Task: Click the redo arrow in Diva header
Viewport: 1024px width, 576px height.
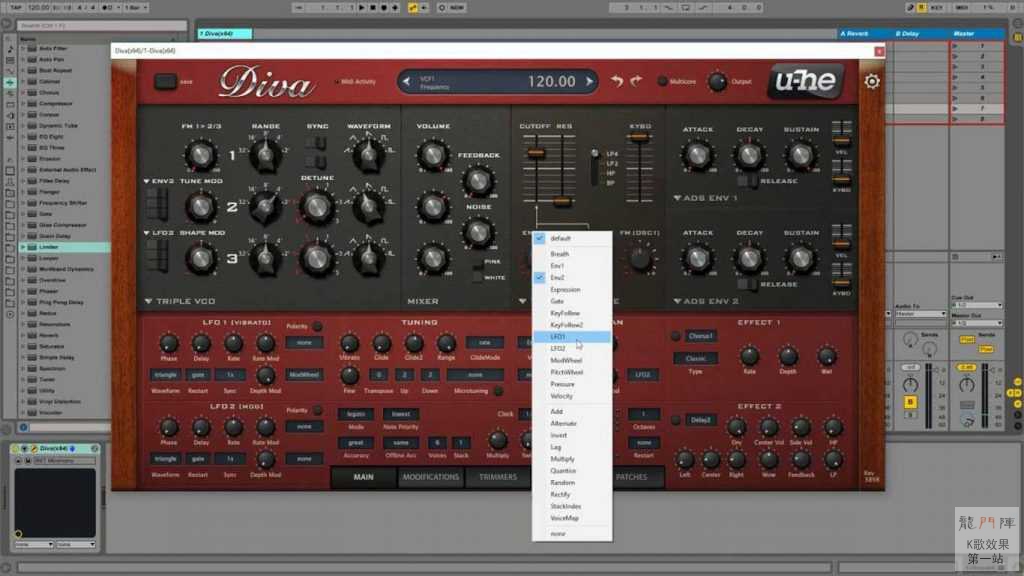Action: [636, 81]
